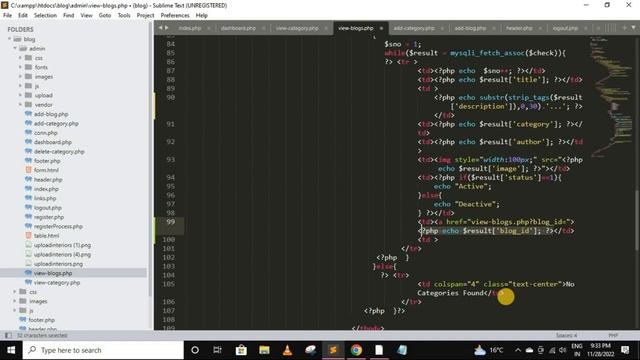640x360 pixels.
Task: Switch to the dashboard.php tab
Action: pos(238,28)
